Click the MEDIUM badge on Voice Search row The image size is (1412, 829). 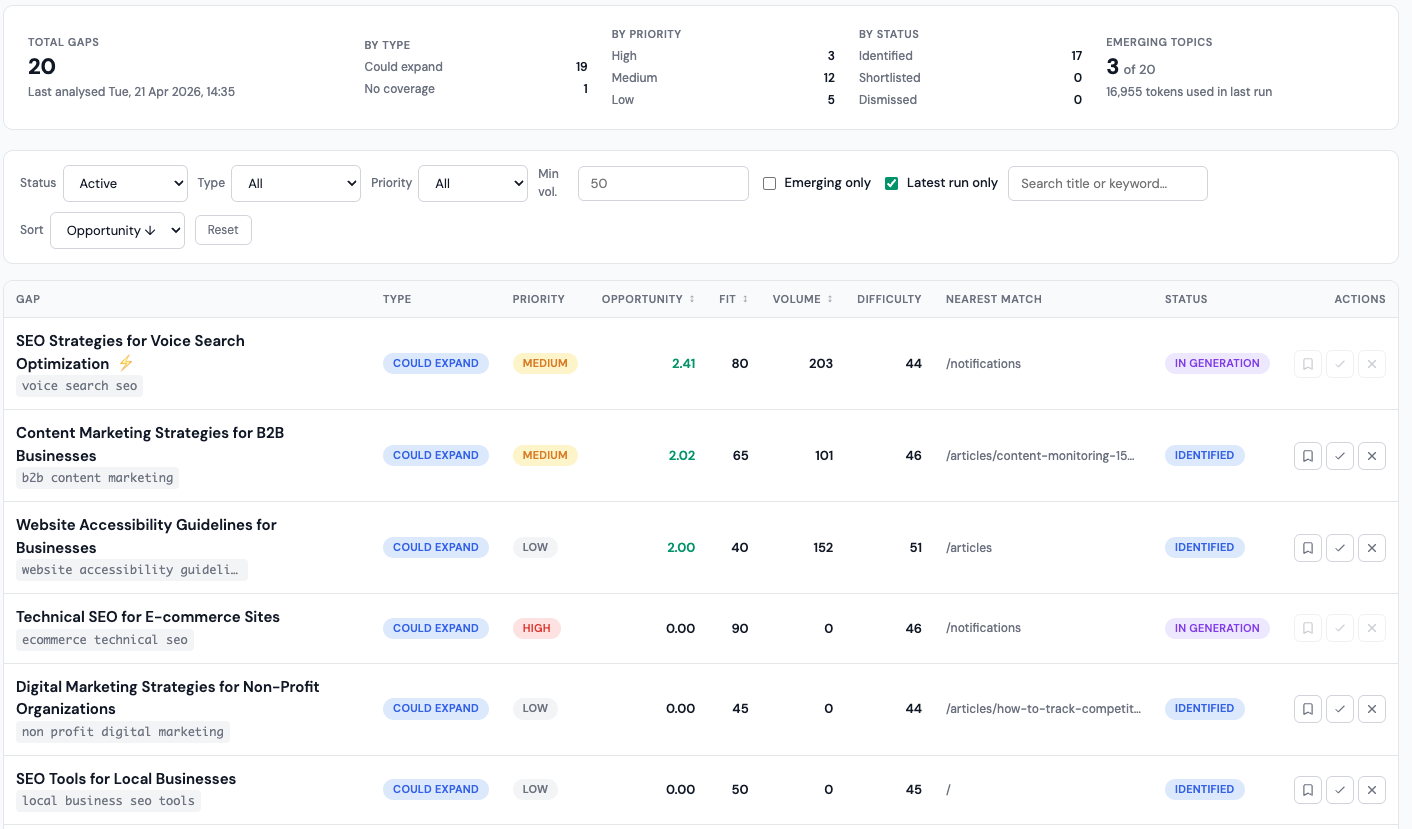pyautogui.click(x=545, y=364)
